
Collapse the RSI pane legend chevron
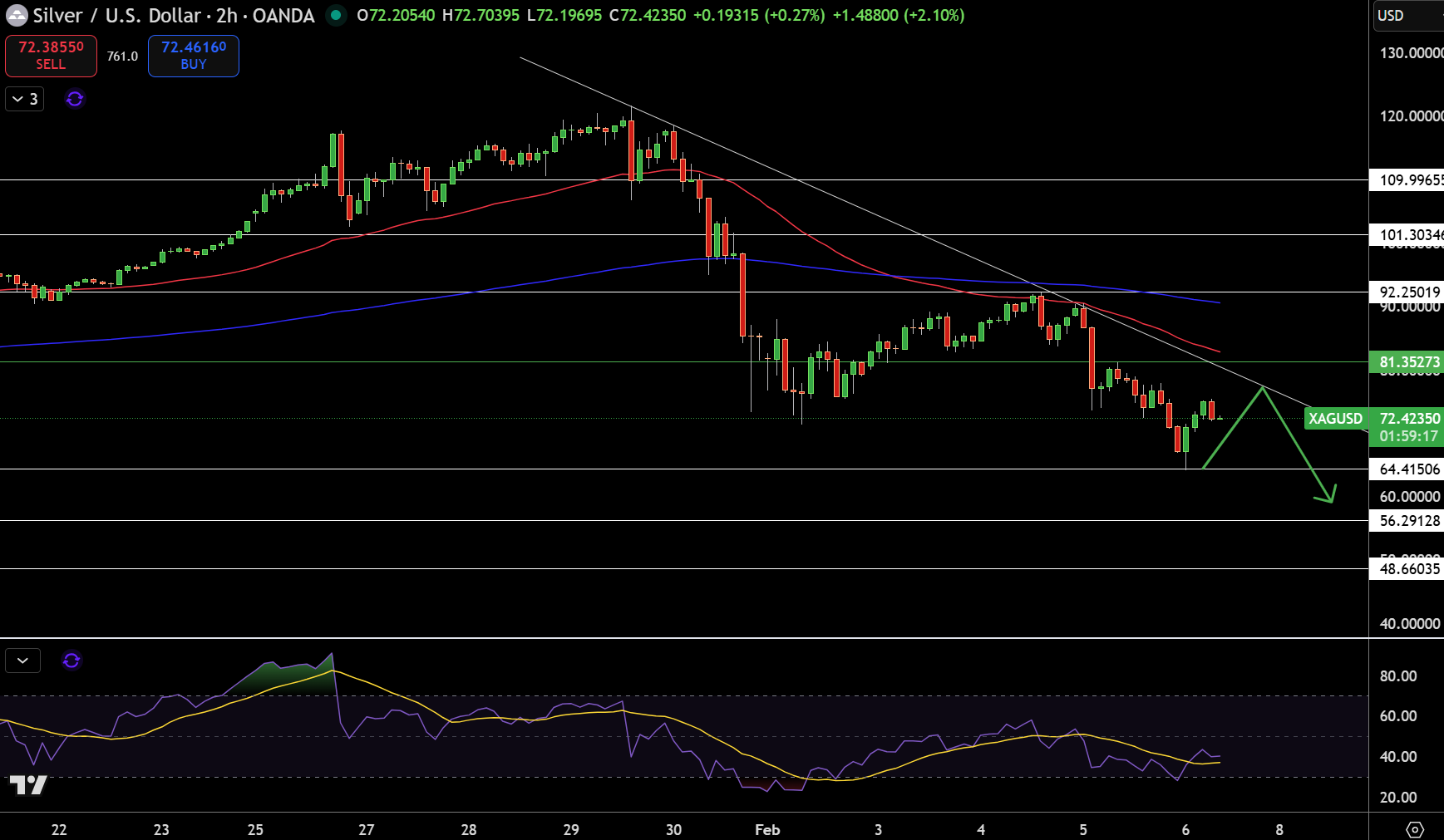(x=22, y=661)
